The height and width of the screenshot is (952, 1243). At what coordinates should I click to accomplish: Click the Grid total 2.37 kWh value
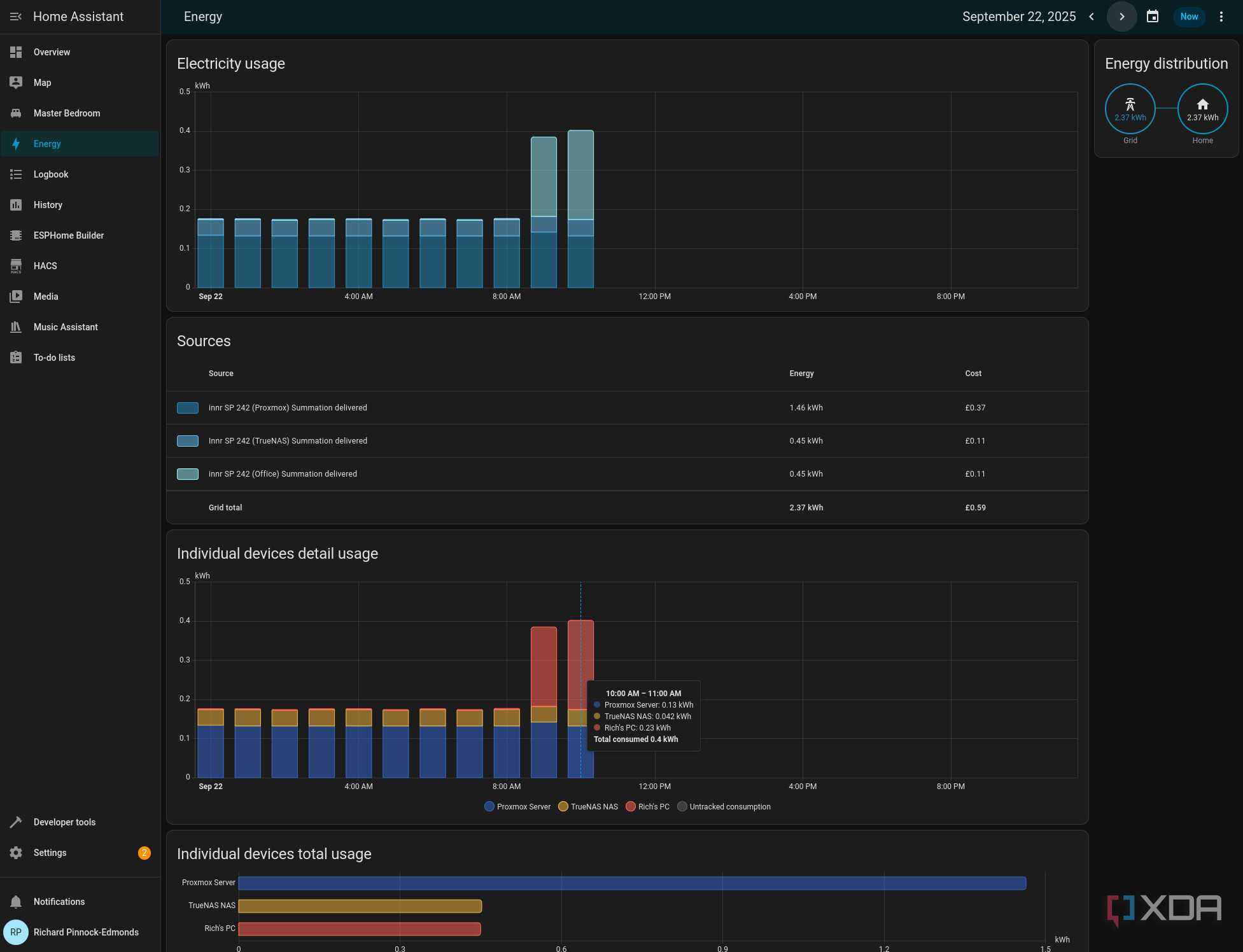coord(806,508)
